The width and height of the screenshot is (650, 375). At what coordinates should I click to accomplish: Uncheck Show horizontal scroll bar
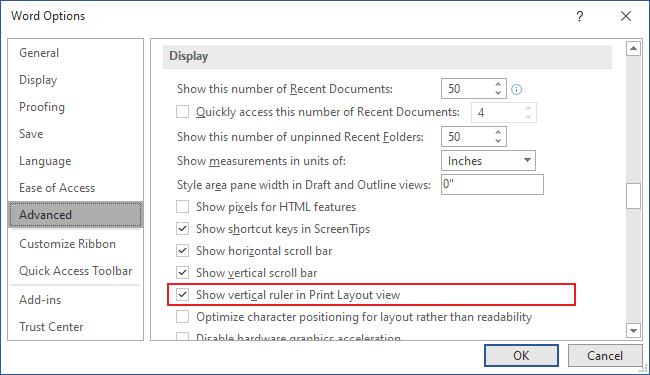(182, 251)
